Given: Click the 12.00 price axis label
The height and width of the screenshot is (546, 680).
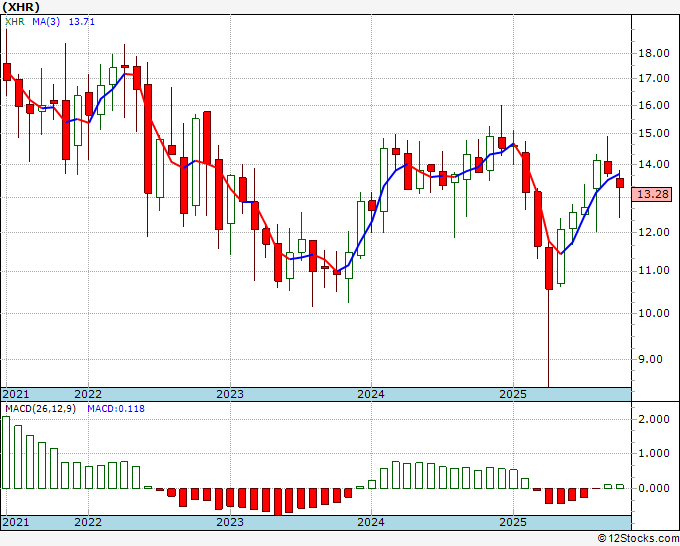Looking at the screenshot, I should 654,232.
